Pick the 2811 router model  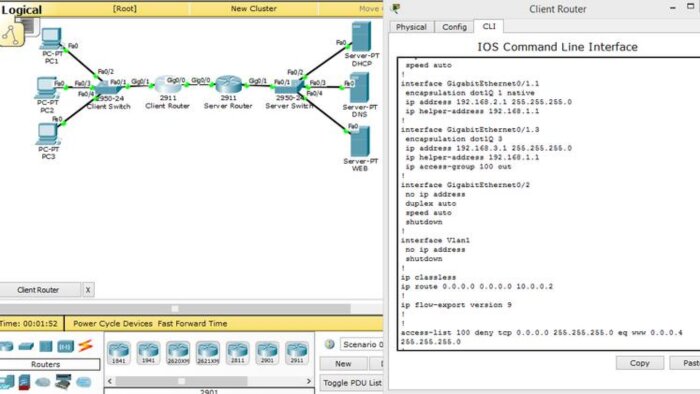coord(237,353)
